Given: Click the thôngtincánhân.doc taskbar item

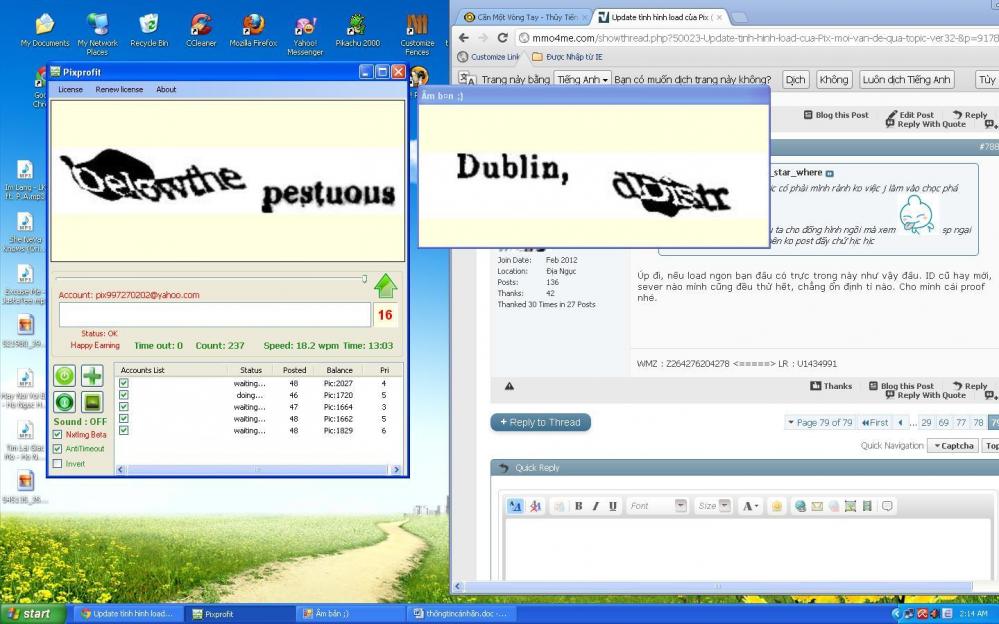Looking at the screenshot, I should click(461, 613).
